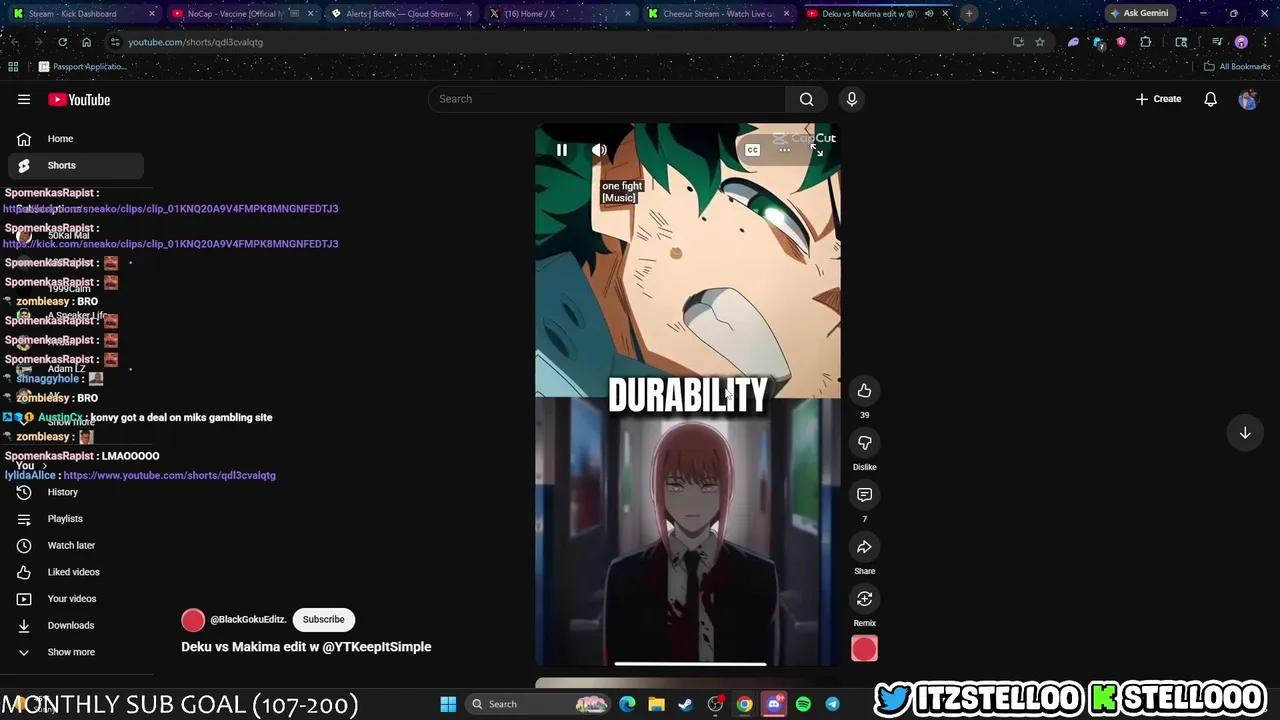The image size is (1280, 720).
Task: Select Home in the sidebar
Action: coord(75,139)
